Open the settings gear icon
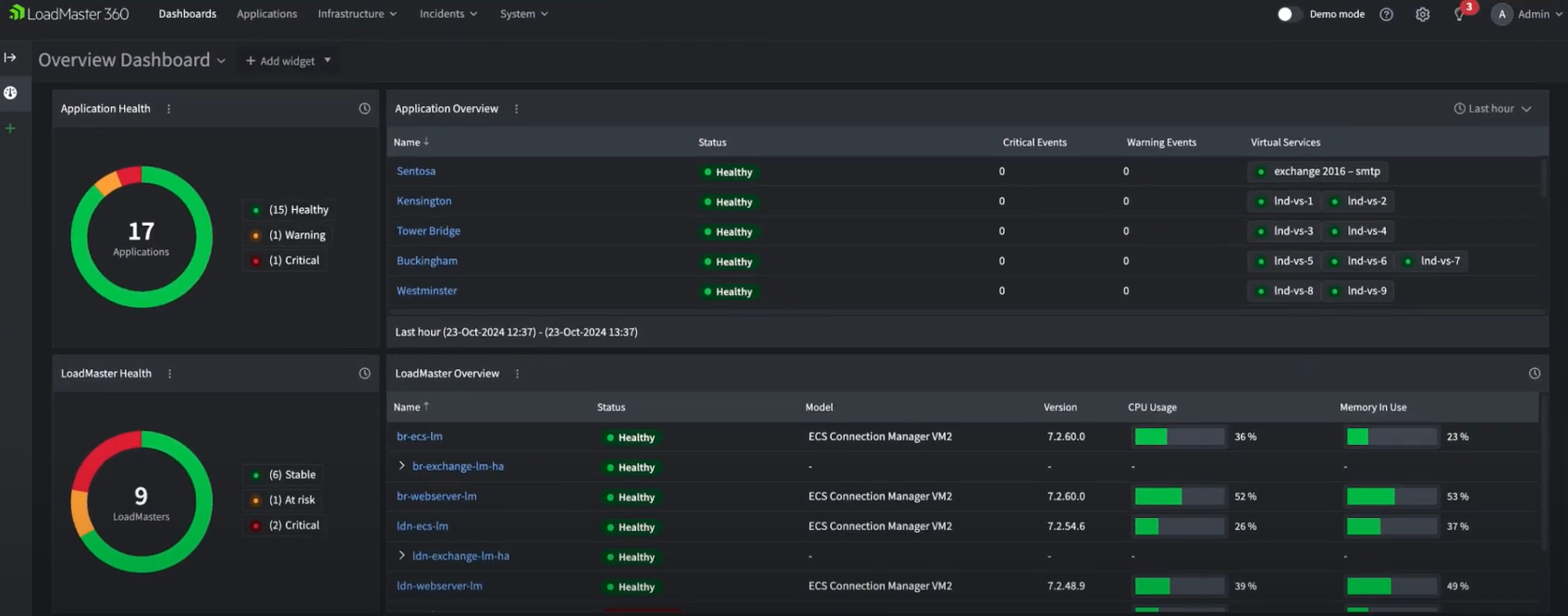Viewport: 1568px width, 616px height. (x=1422, y=14)
